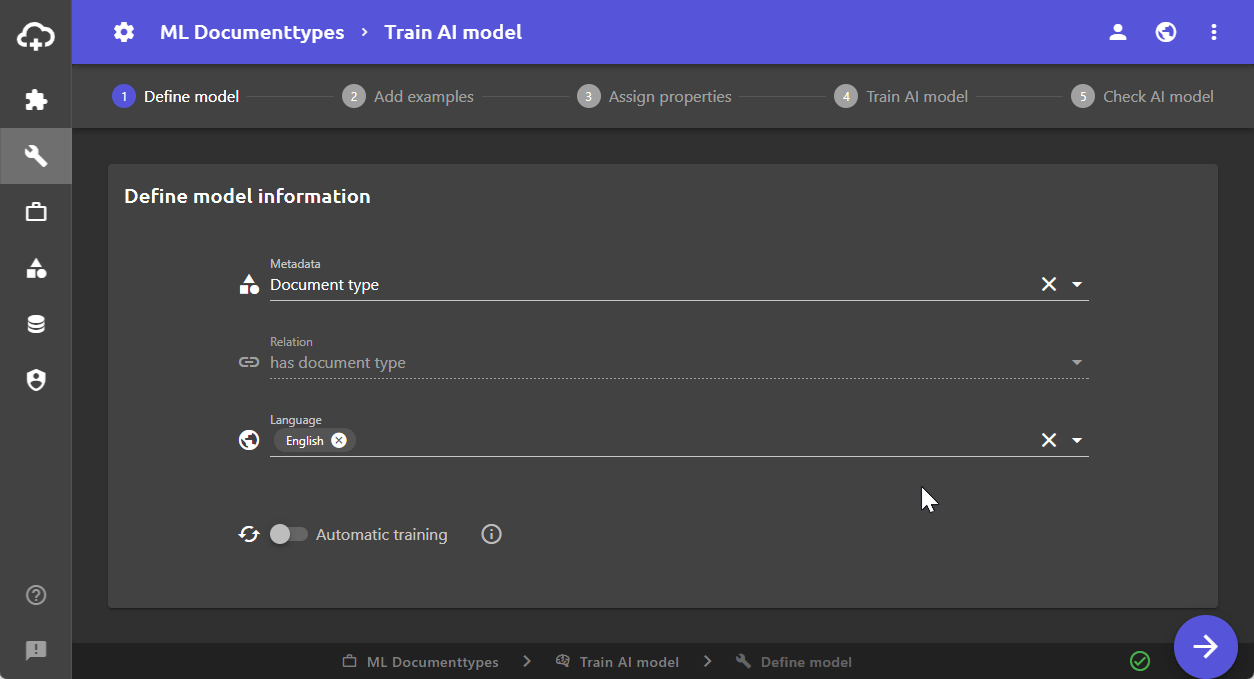The height and width of the screenshot is (679, 1254).
Task: Select the wrench configuration sidebar icon
Action: tap(36, 156)
